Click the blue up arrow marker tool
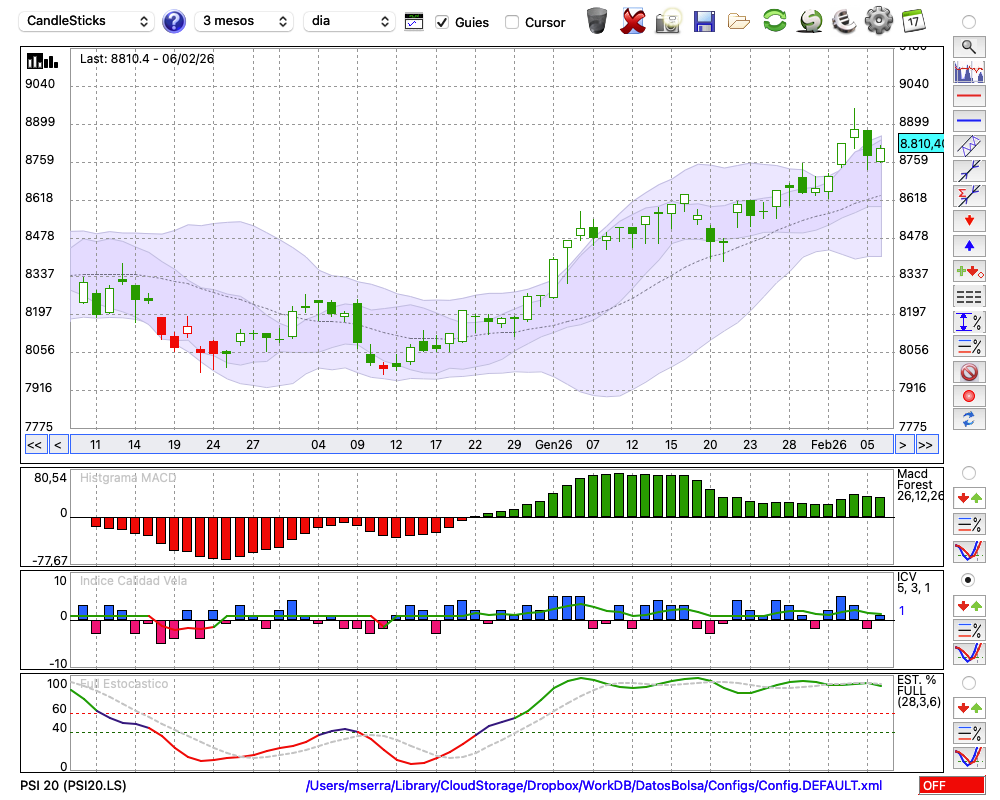This screenshot has height=800, width=1000. pos(968,246)
